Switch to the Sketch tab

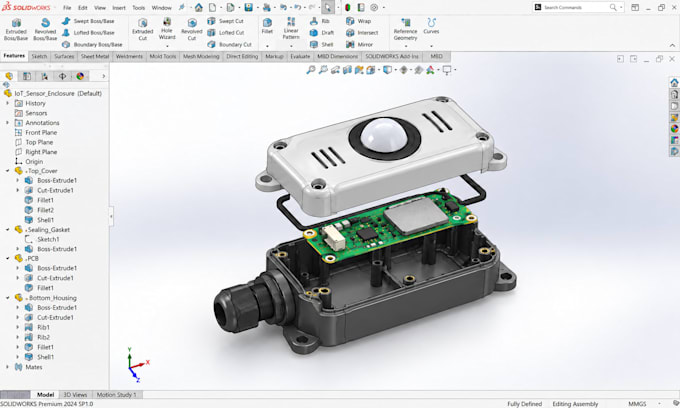pyautogui.click(x=39, y=56)
